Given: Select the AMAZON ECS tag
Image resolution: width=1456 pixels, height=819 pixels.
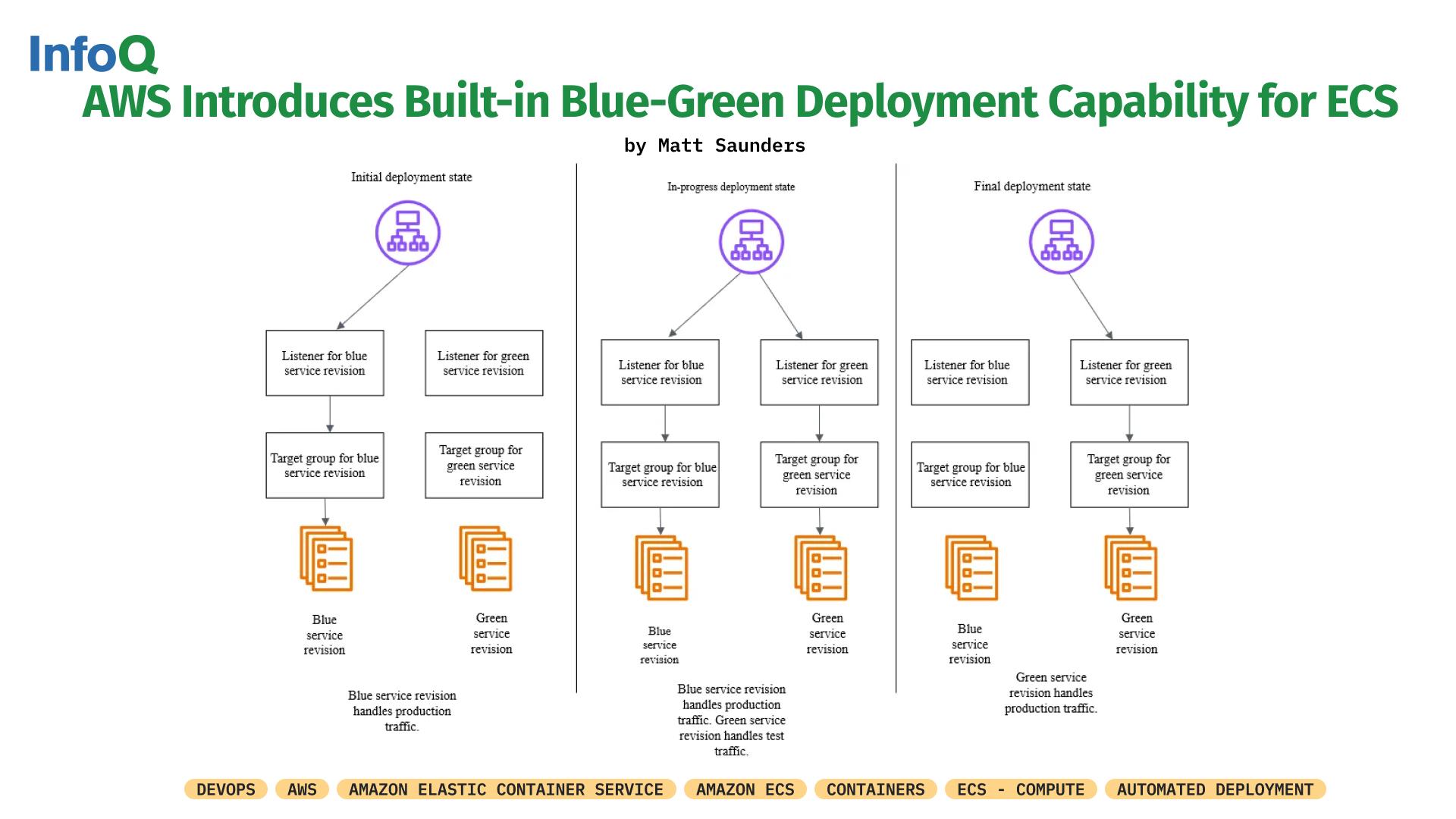Looking at the screenshot, I should [x=745, y=789].
